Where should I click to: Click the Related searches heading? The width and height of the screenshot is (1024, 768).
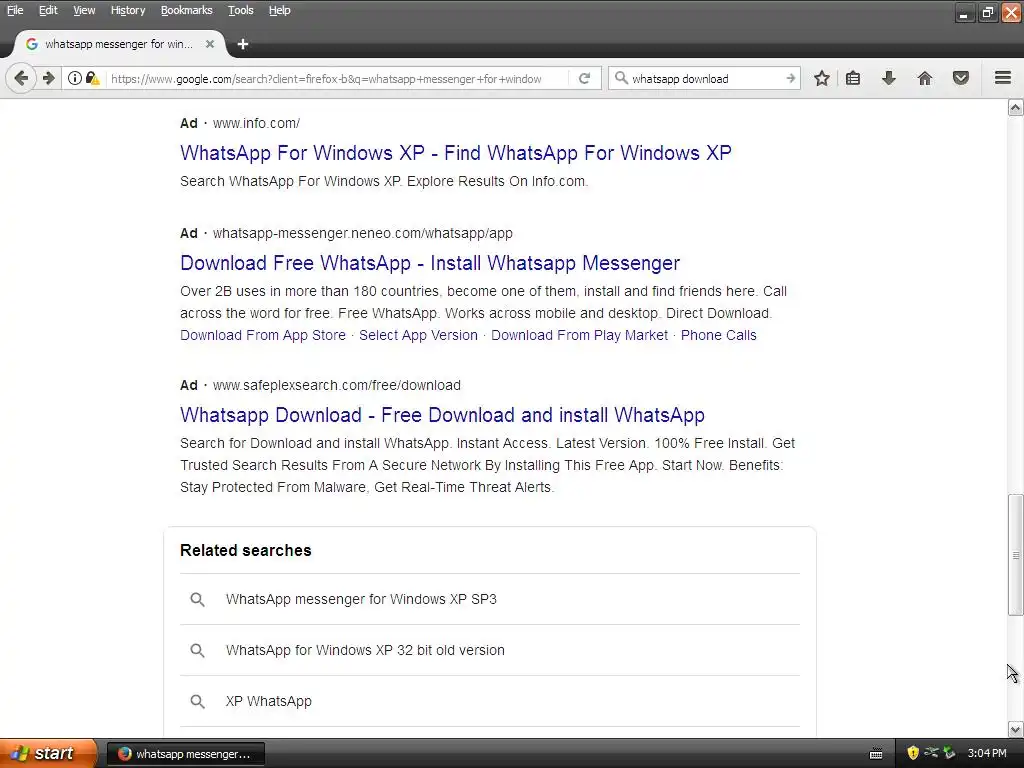[246, 551]
